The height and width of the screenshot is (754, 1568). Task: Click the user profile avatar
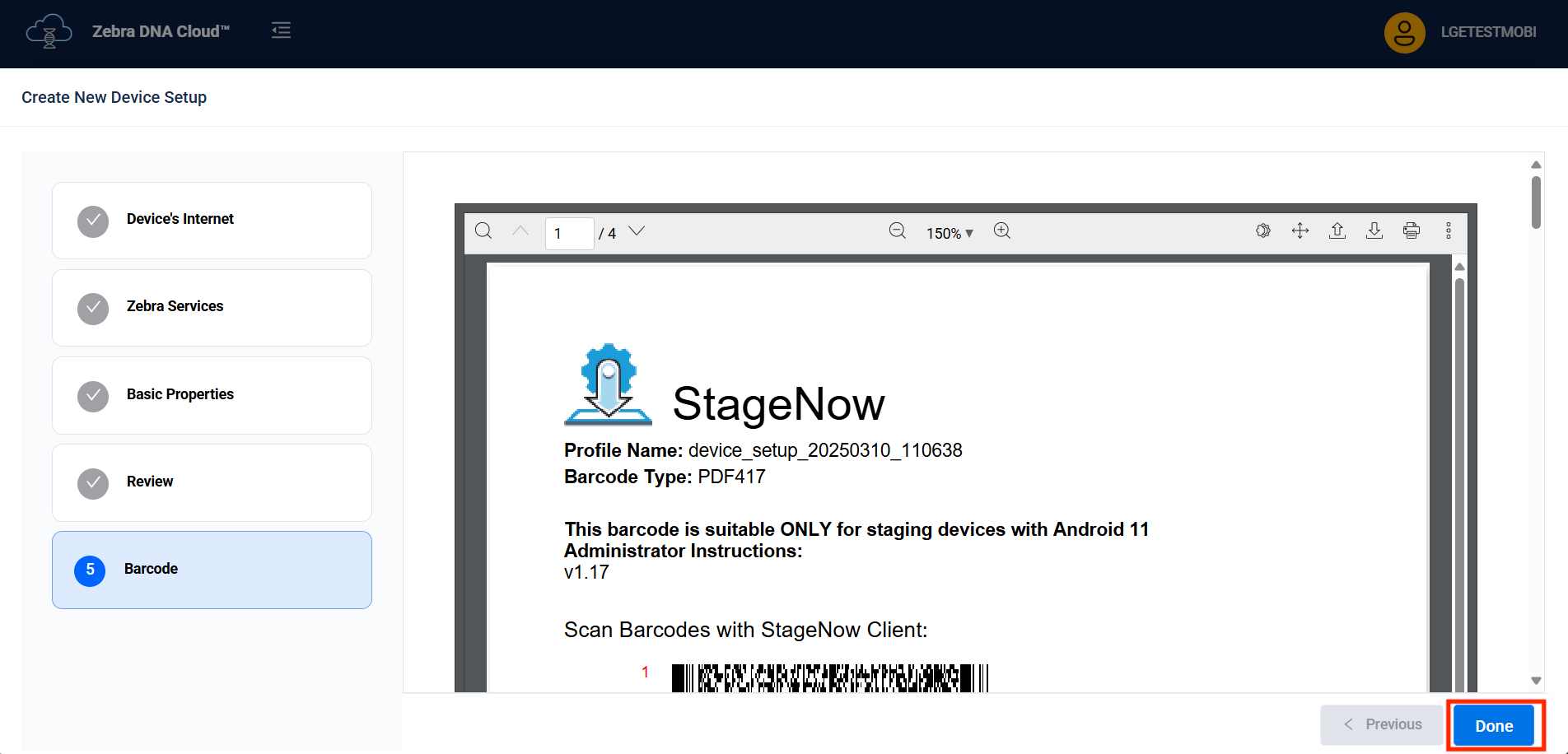[1404, 32]
